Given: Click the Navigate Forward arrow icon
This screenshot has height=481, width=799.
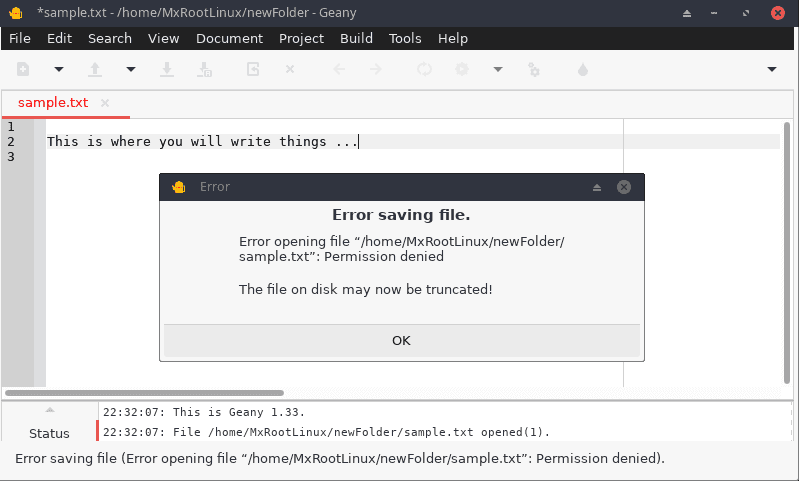Looking at the screenshot, I should point(376,69).
